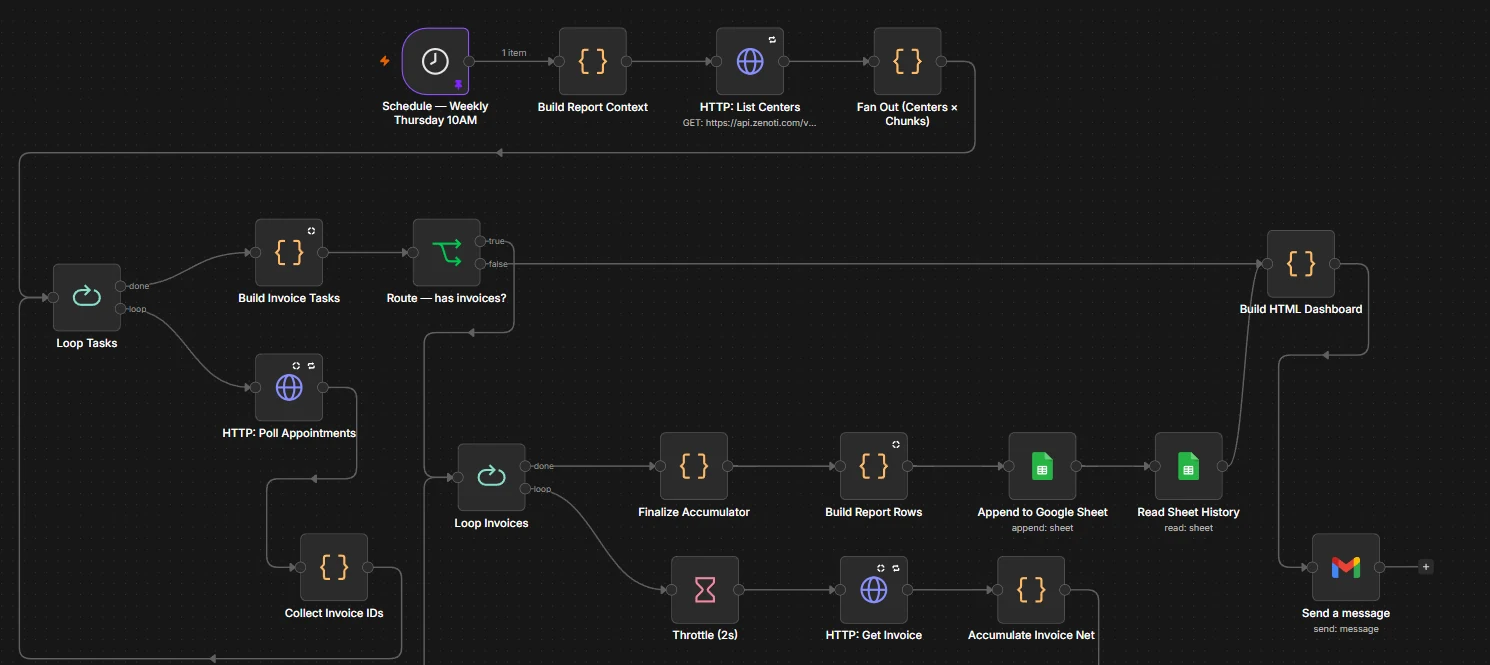Screen dimensions: 1490x665
Task: Select the HTTP: Get Invoice globe node
Action: 874,590
